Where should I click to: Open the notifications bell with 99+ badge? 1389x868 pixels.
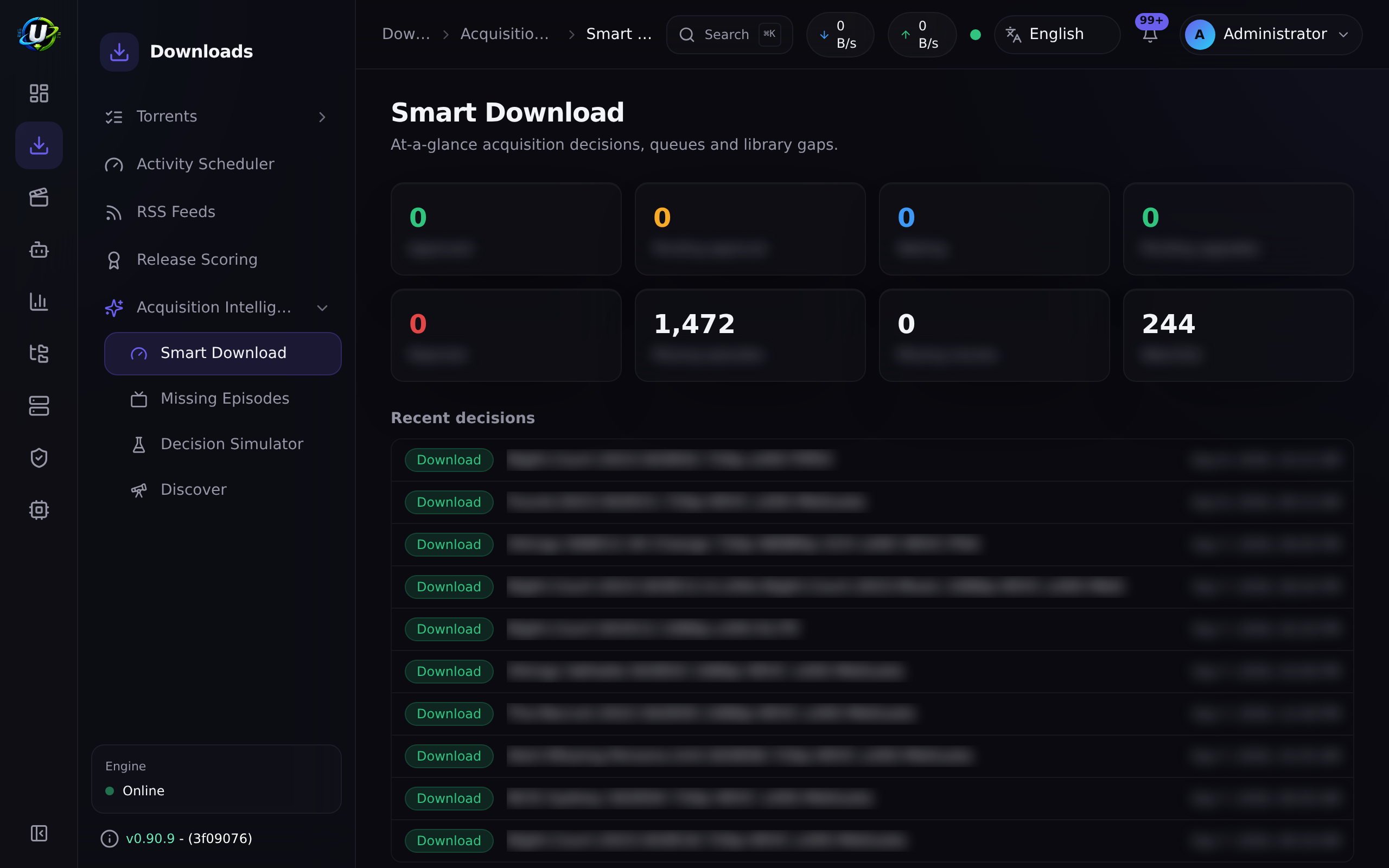tap(1150, 34)
